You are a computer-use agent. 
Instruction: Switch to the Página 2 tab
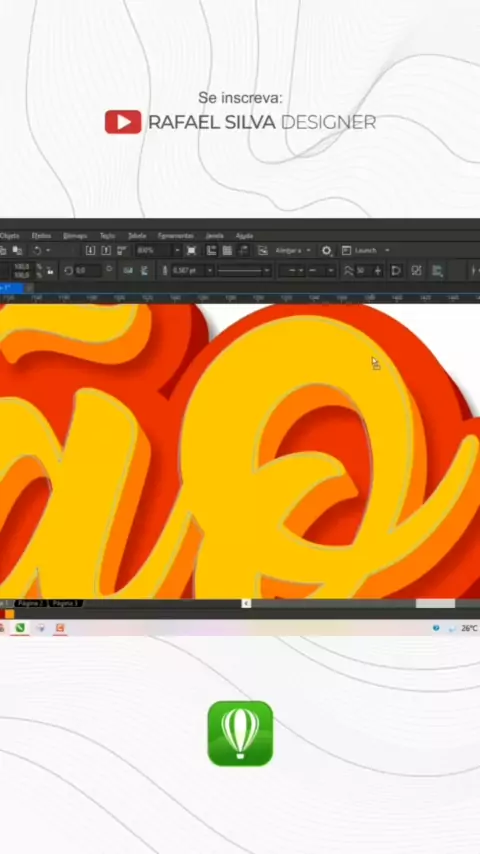31,603
